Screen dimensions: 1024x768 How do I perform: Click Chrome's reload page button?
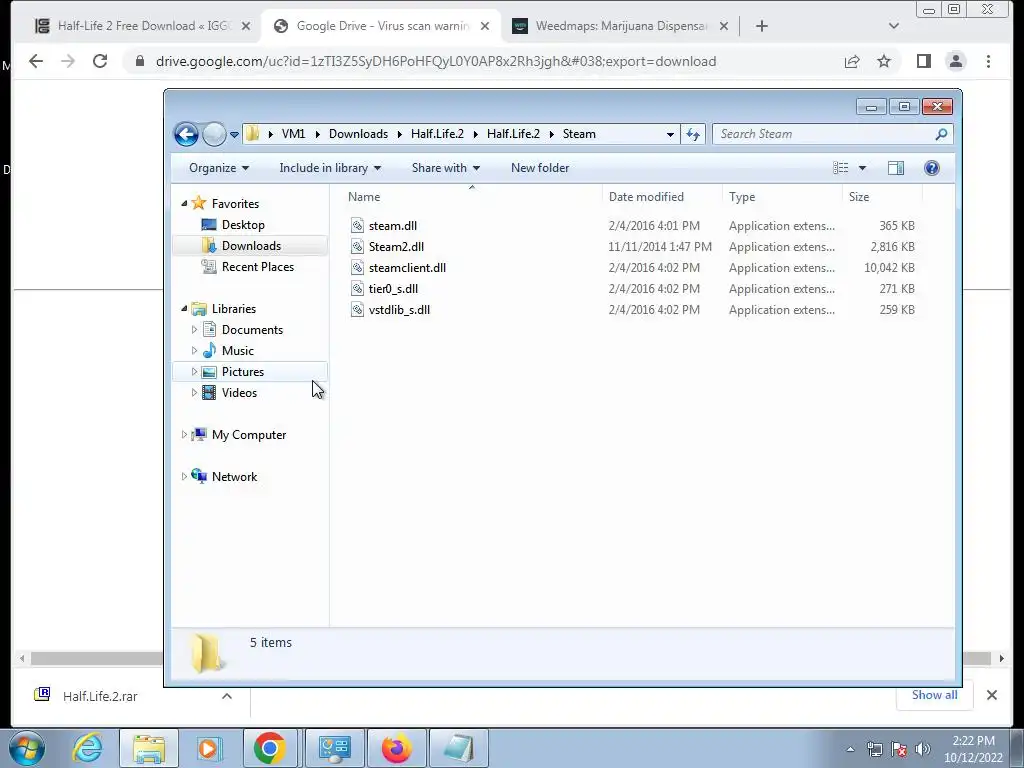(100, 61)
